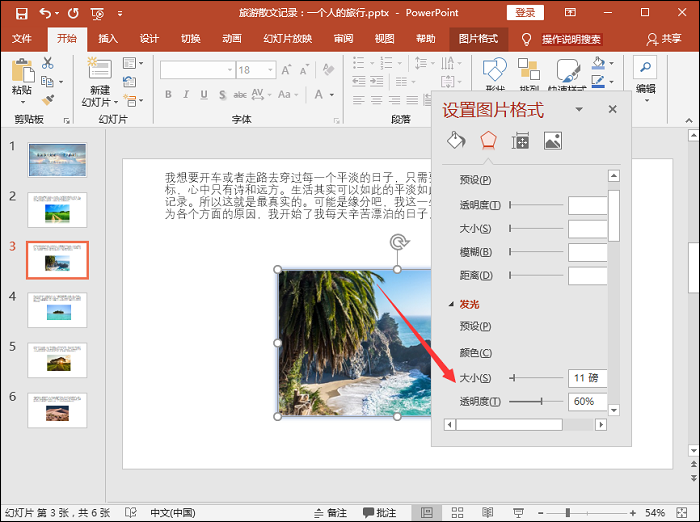Image resolution: width=700 pixels, height=522 pixels.
Task: Open the 插入 ribbon tab
Action: tap(108, 39)
